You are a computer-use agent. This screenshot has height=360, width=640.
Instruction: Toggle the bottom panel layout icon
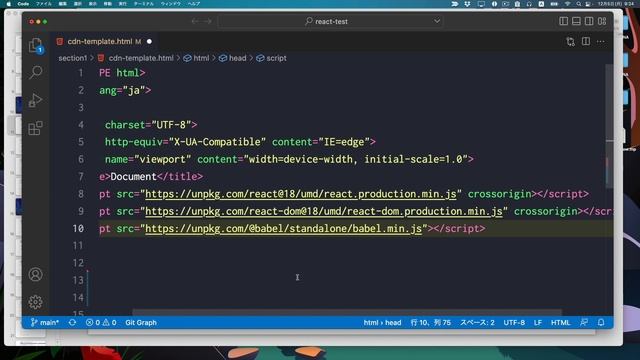point(576,21)
